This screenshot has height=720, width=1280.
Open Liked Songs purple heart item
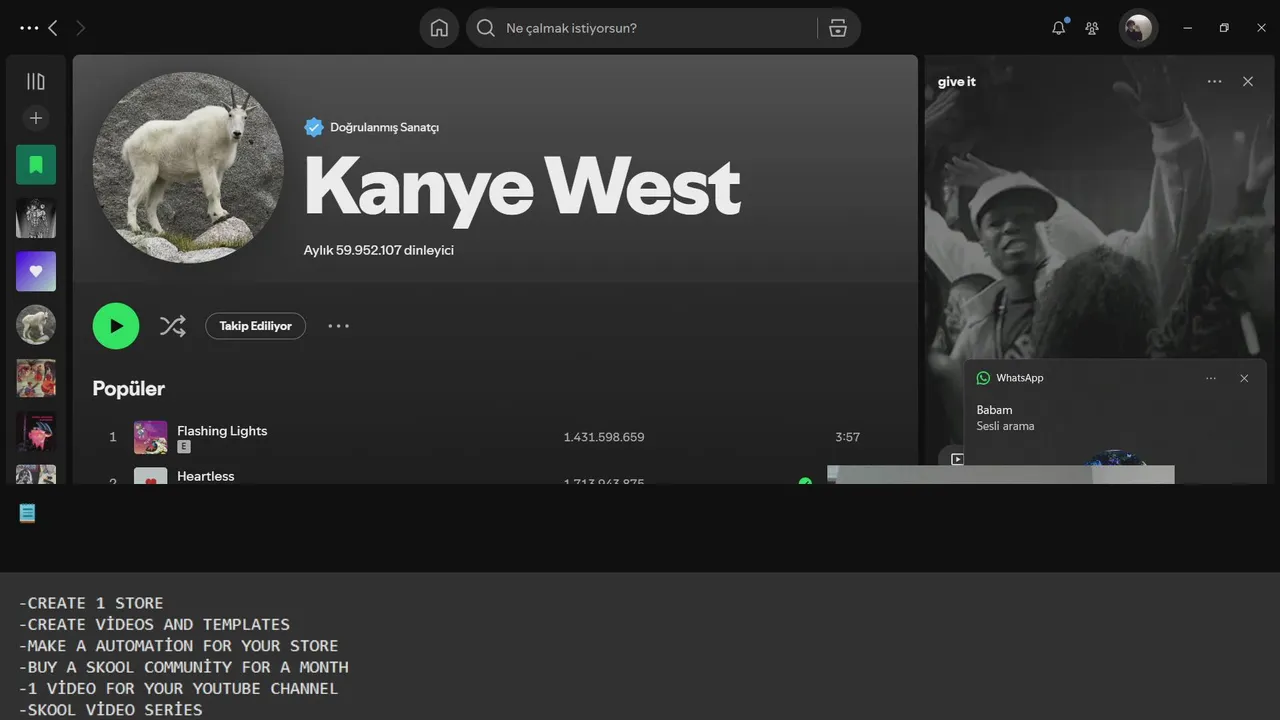pos(36,271)
